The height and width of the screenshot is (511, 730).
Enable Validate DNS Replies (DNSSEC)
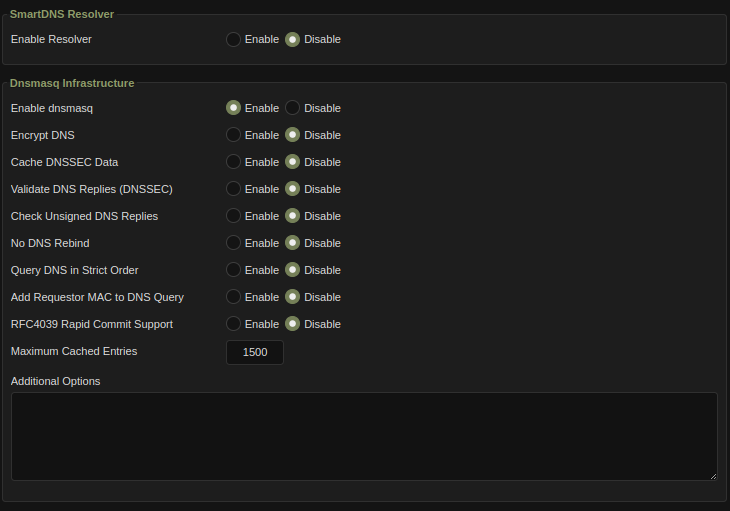coord(233,189)
